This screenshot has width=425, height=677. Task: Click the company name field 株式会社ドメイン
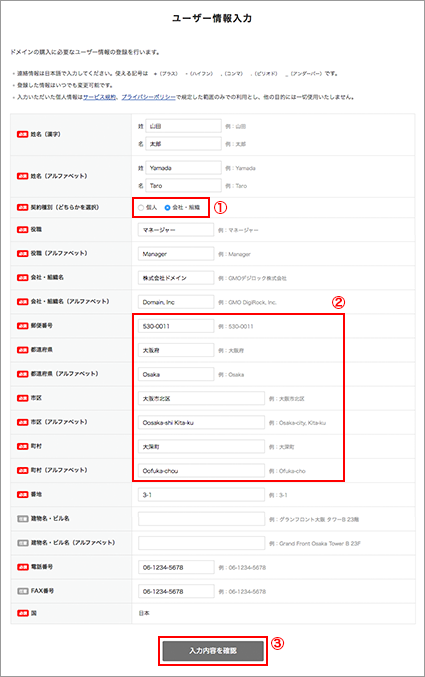click(176, 278)
